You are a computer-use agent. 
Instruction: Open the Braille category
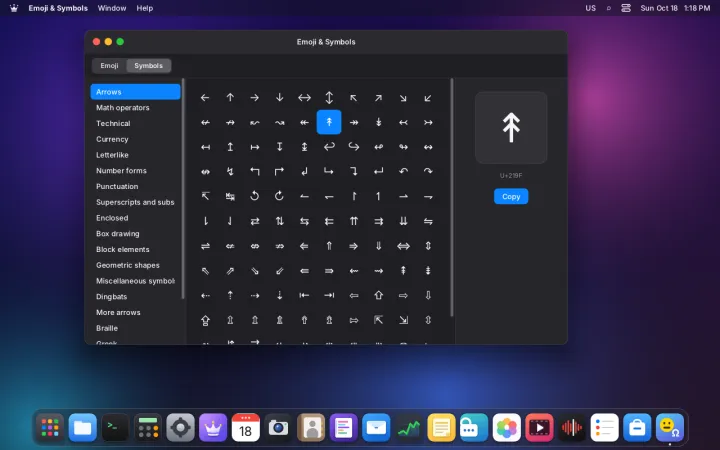pos(135,328)
